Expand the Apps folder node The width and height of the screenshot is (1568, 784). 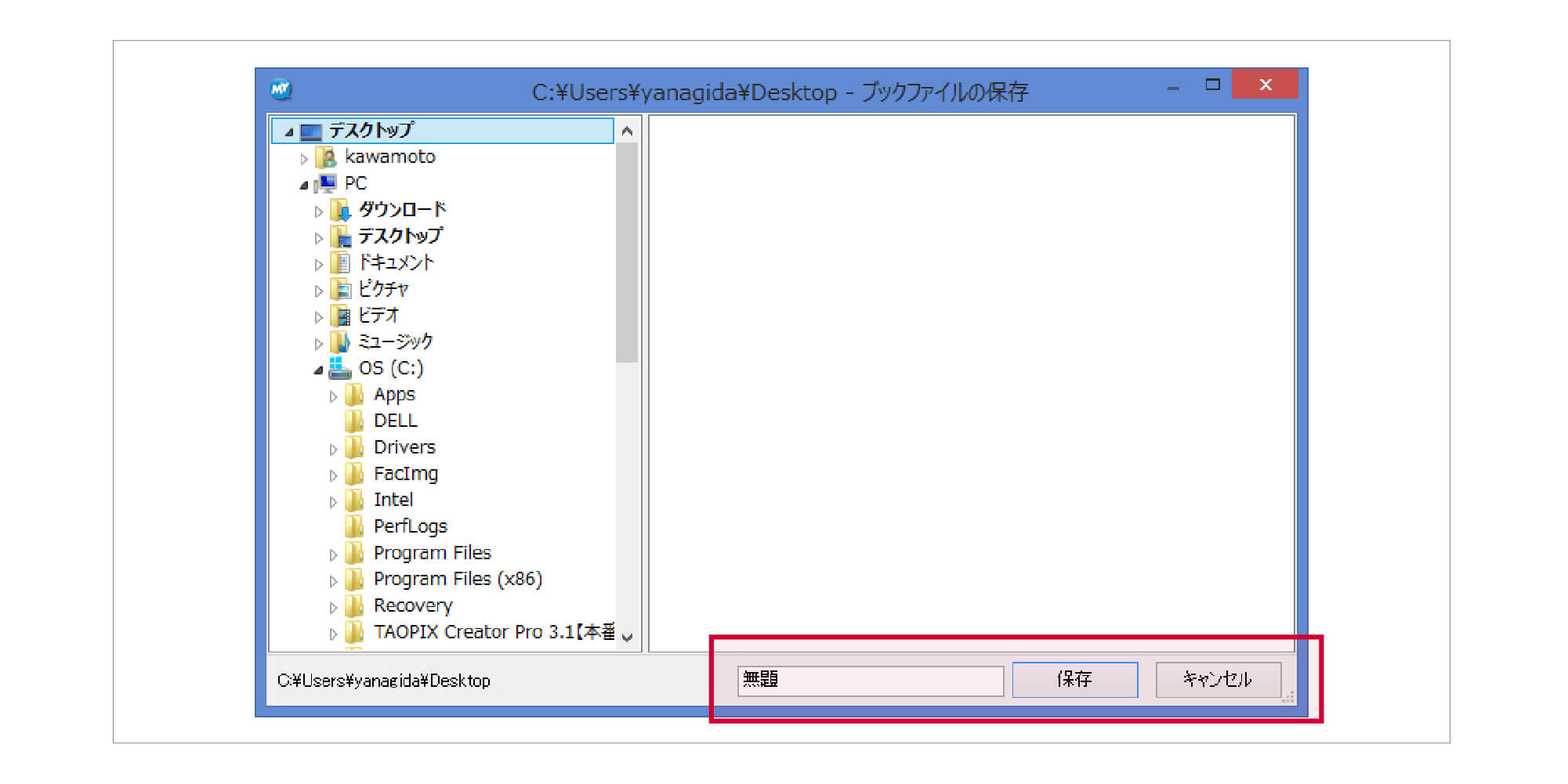333,396
